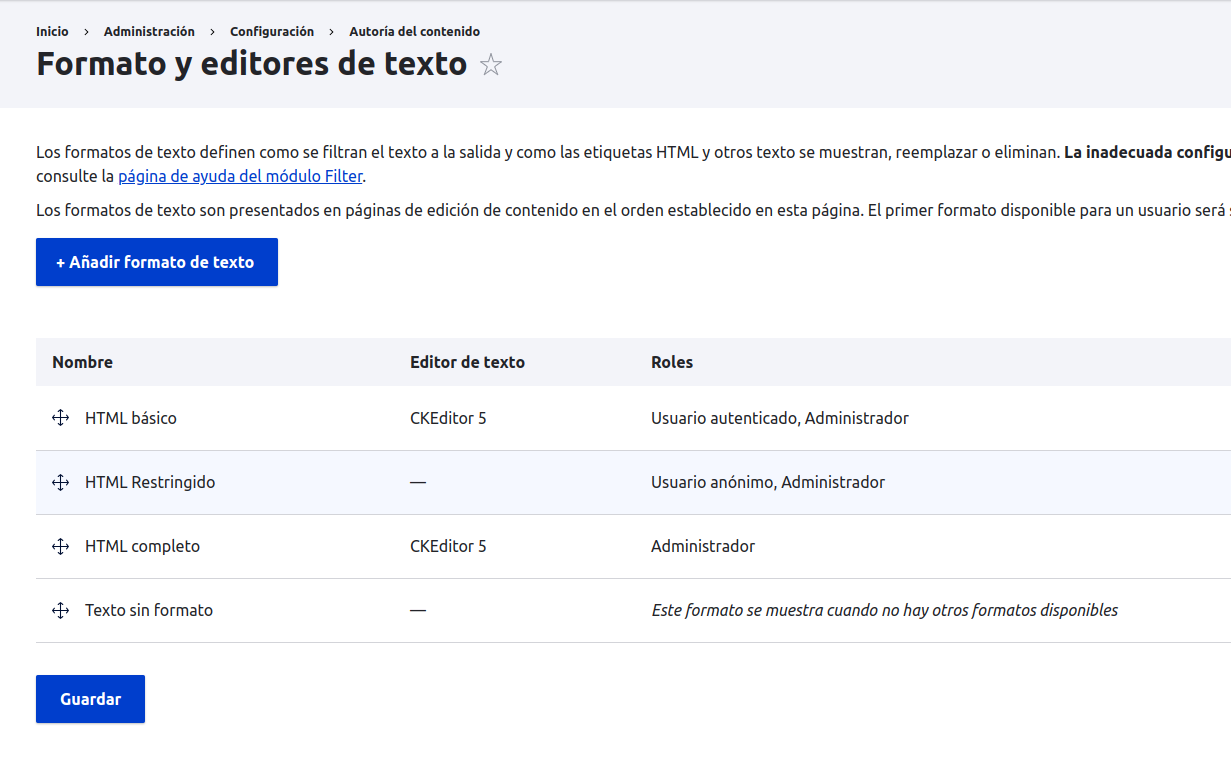
Task: Click the Añadir formato de texto button
Action: pyautogui.click(x=157, y=262)
